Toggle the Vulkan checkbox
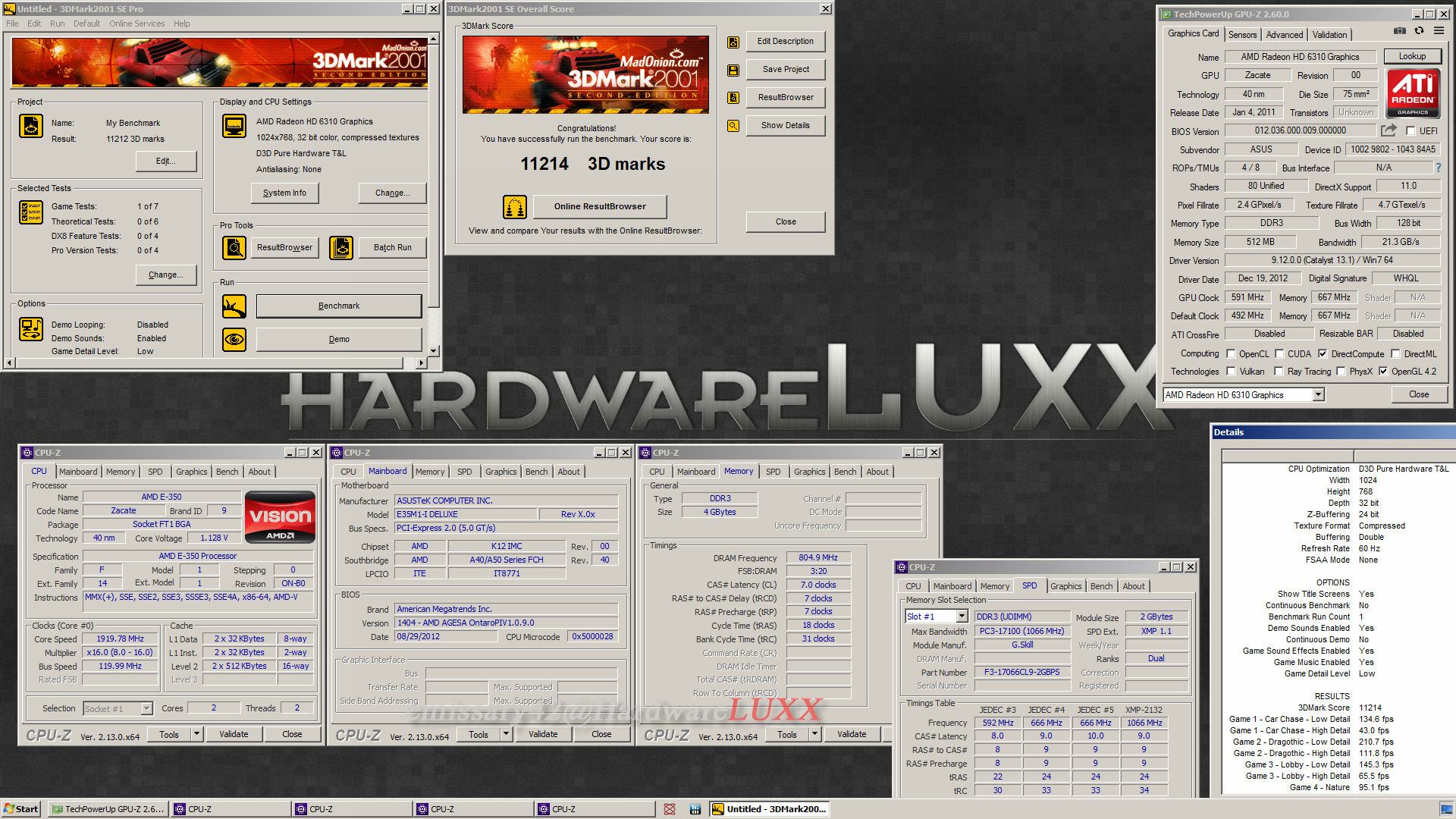The width and height of the screenshot is (1456, 819). pyautogui.click(x=1232, y=372)
